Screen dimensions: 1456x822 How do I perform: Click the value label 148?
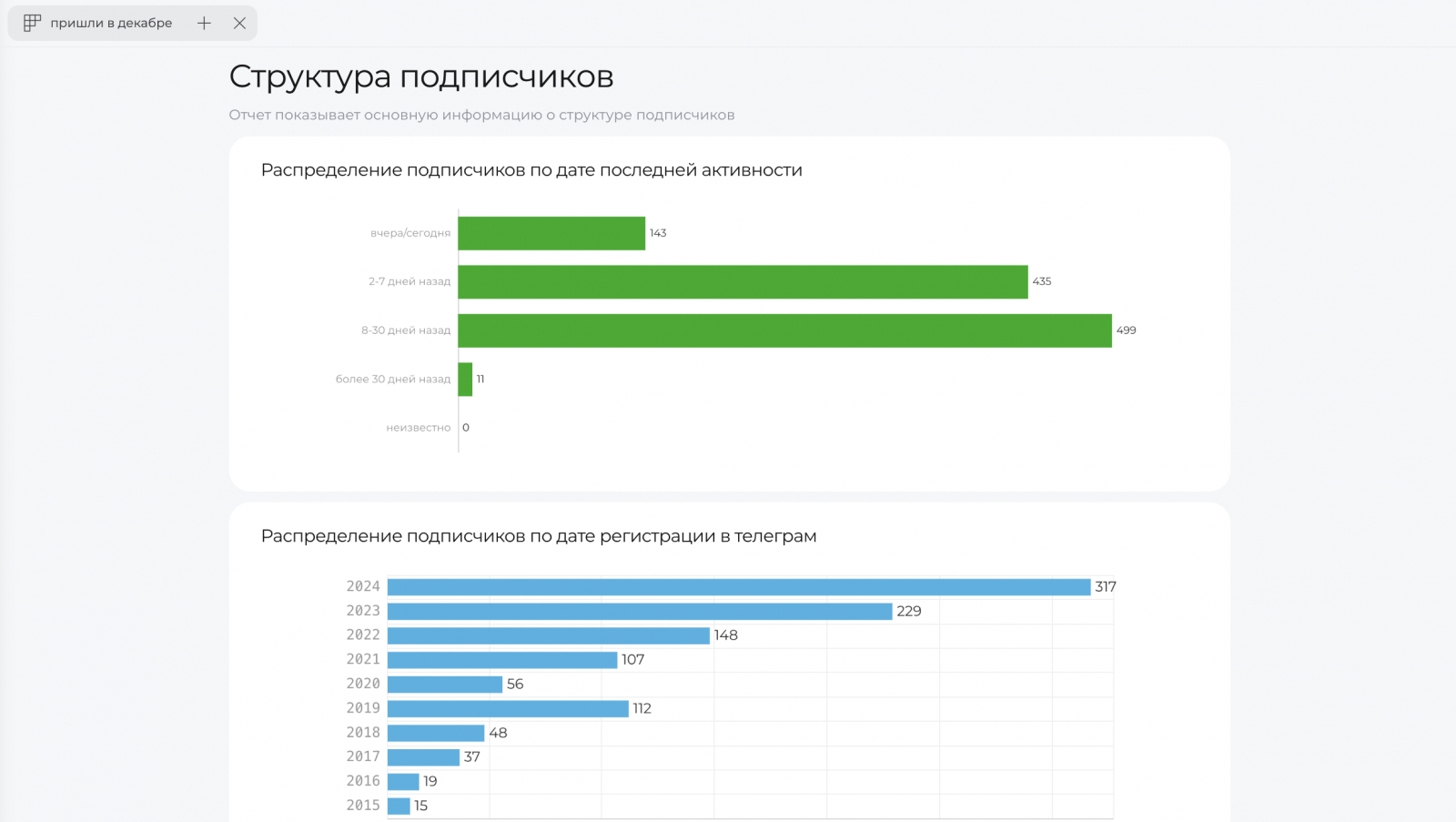[x=726, y=635]
